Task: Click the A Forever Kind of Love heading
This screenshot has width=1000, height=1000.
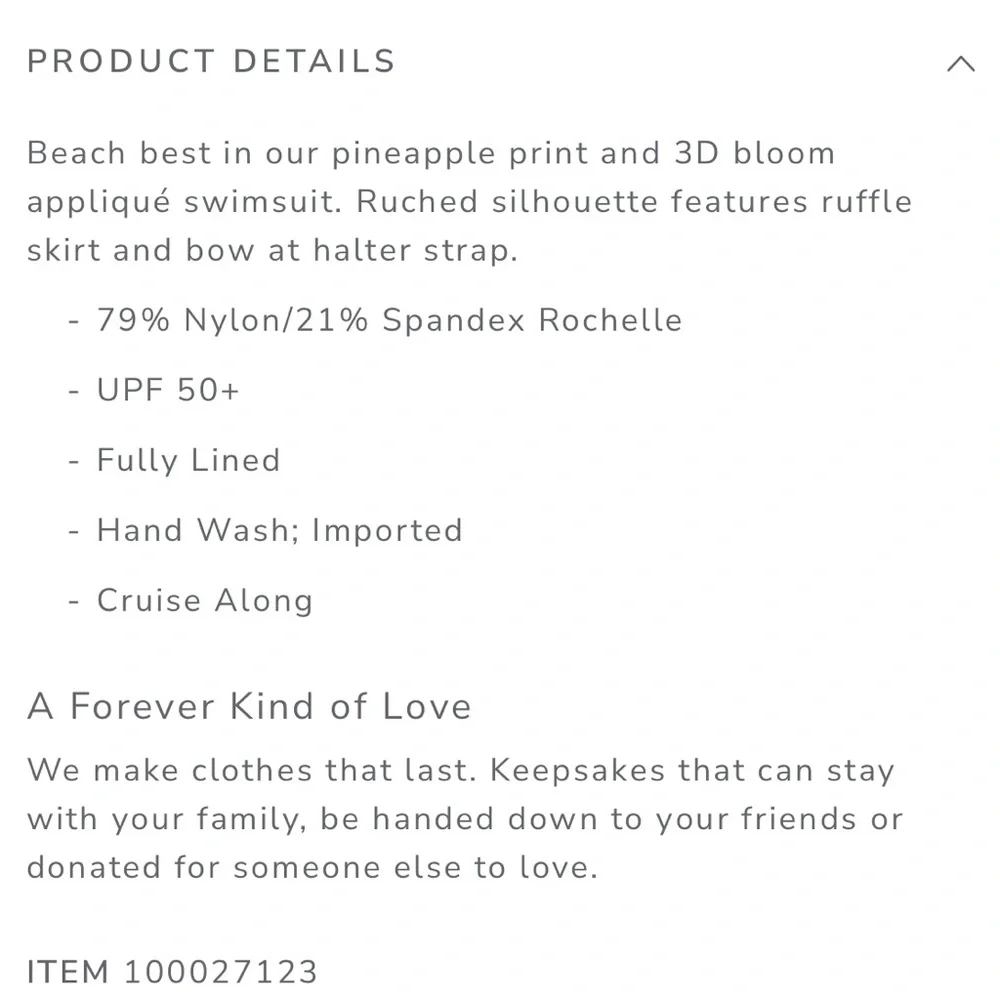Action: point(249,706)
